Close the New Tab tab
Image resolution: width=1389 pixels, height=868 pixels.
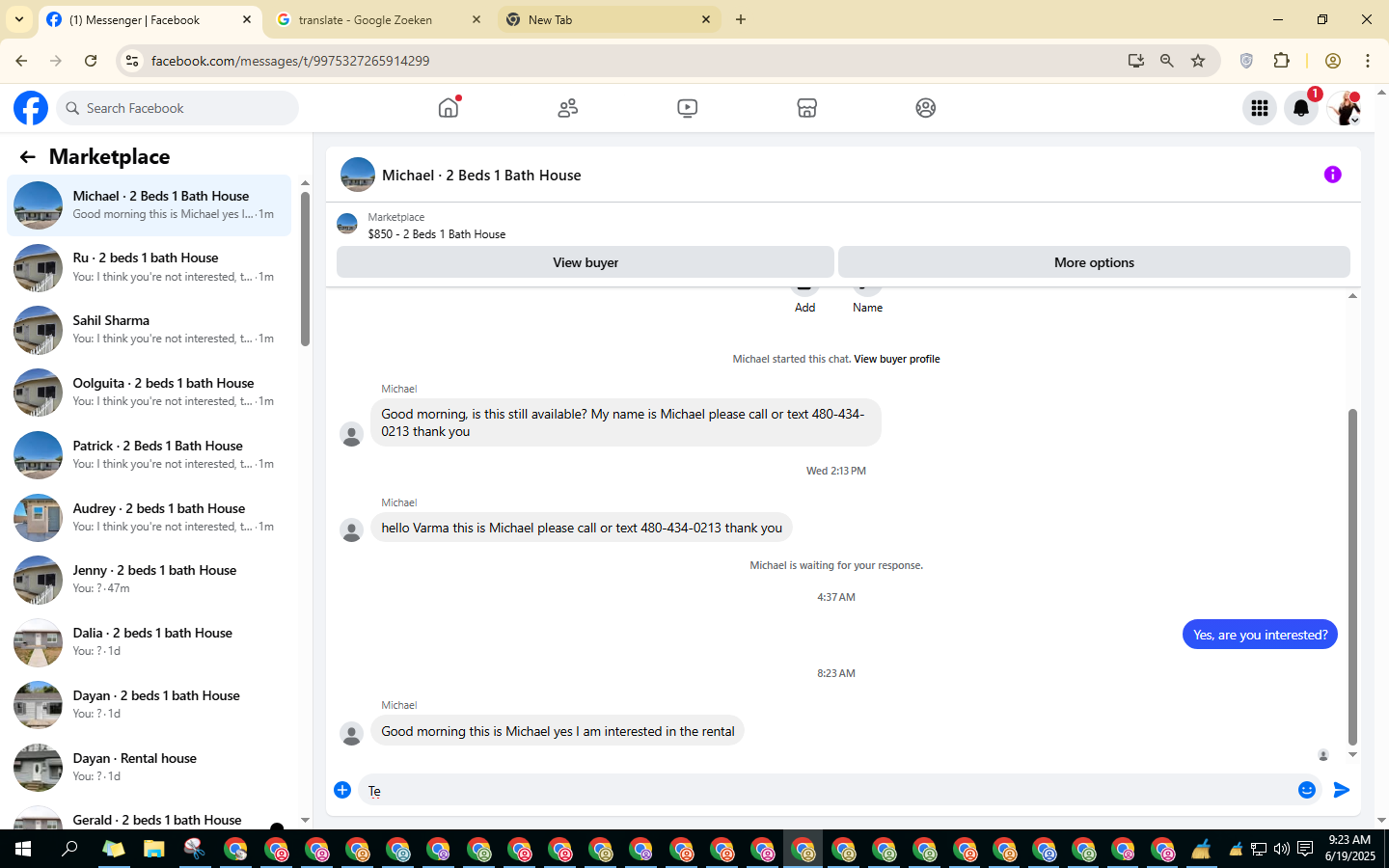coord(706,19)
